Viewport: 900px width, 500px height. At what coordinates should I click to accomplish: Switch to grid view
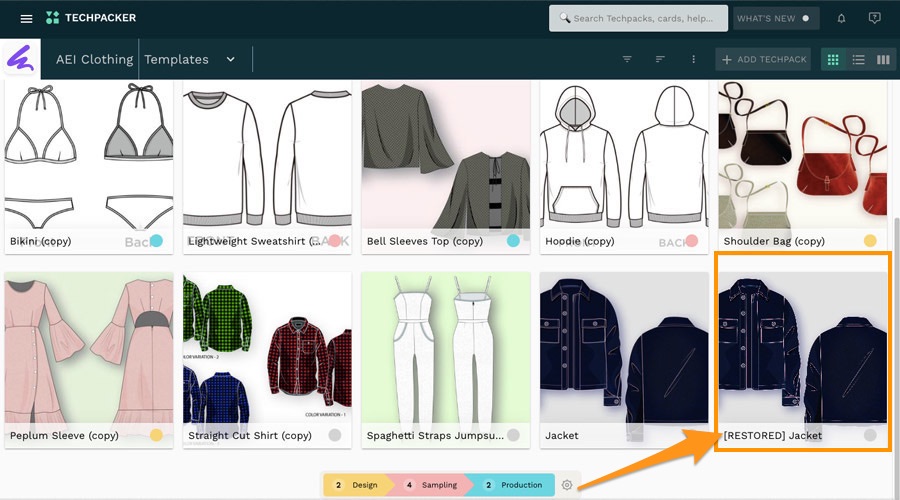click(x=832, y=59)
